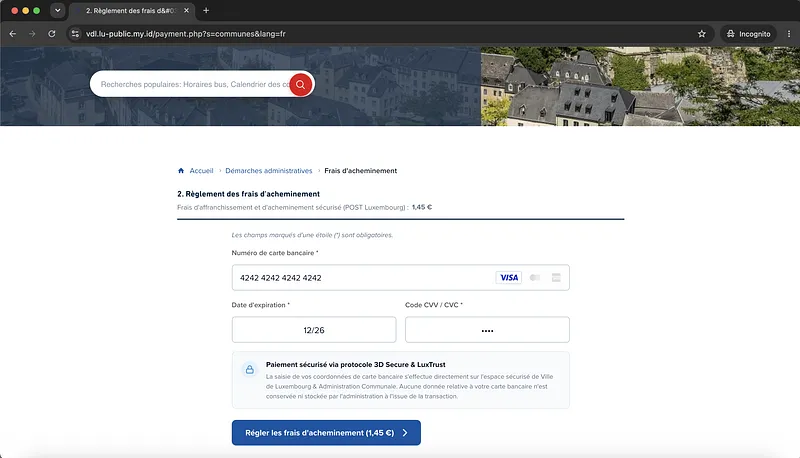
Task: Click the greyed Mastercard logo
Action: 535,277
